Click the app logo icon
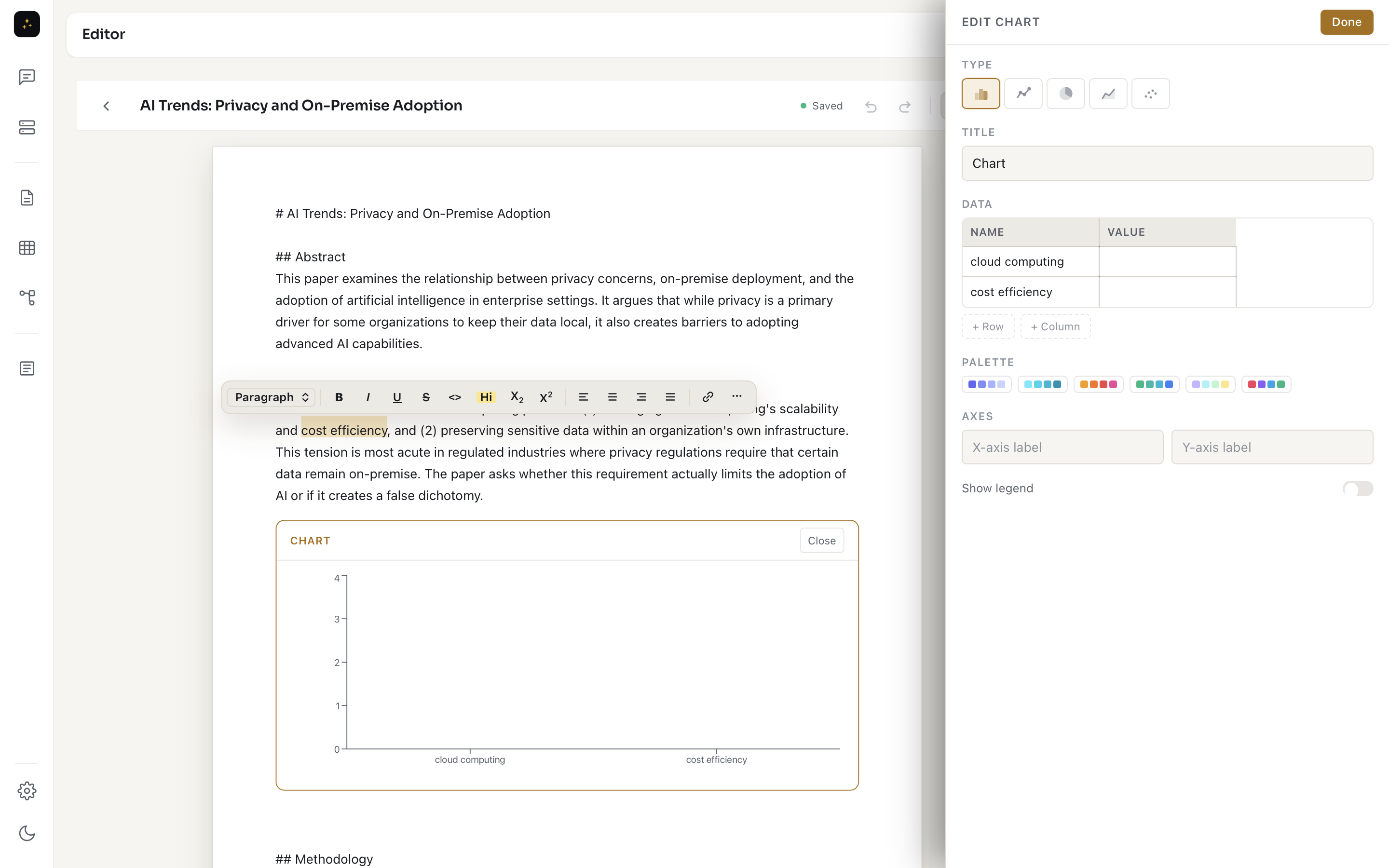This screenshot has width=1389, height=868. [x=27, y=24]
